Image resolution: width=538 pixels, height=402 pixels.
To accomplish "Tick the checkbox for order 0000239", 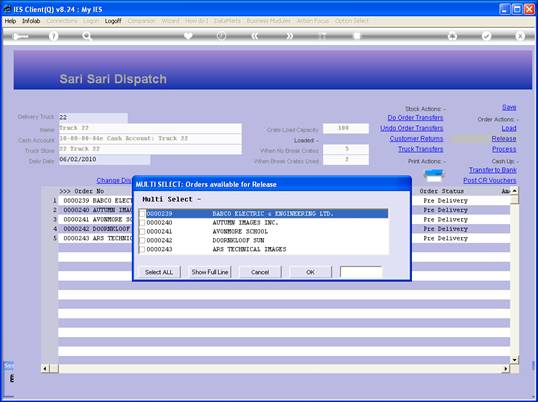I will tap(142, 214).
